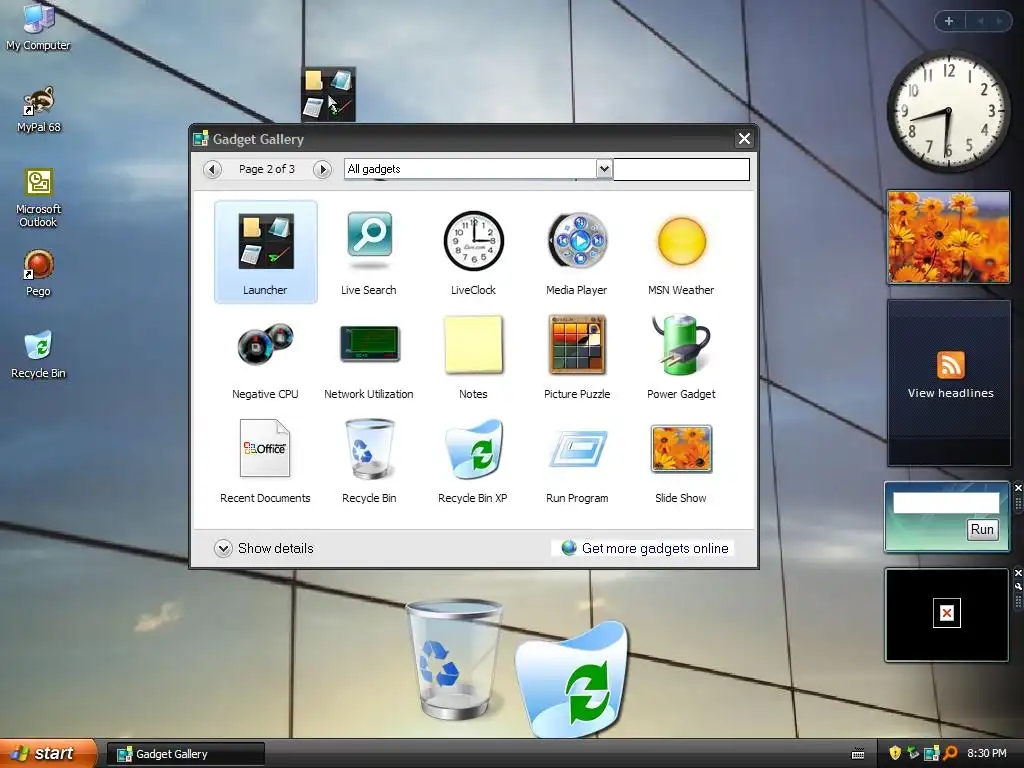Open My Computer desktop icon
1024x768 pixels.
point(38,26)
